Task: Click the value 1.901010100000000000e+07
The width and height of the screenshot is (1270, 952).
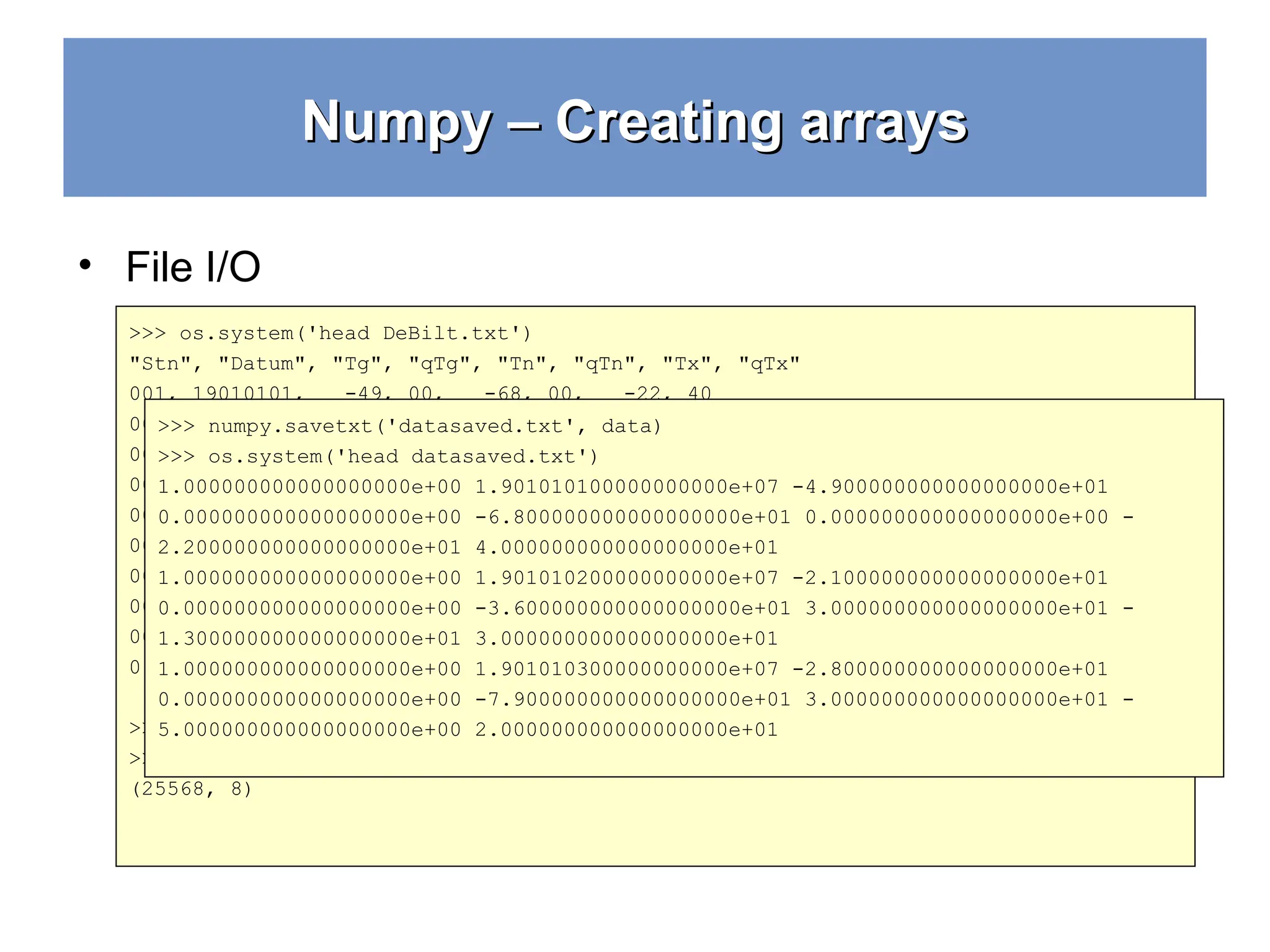Action: pyautogui.click(x=626, y=487)
